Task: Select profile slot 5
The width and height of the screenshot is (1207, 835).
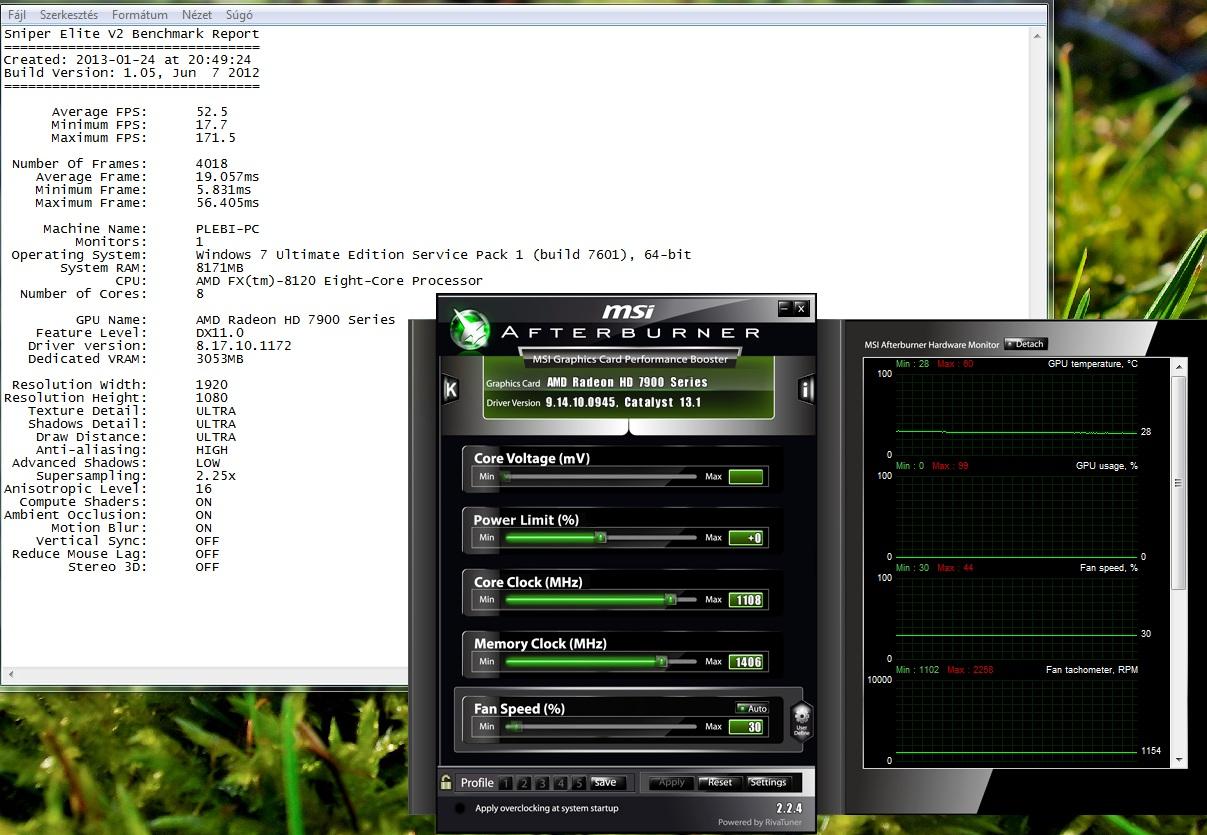Action: tap(578, 783)
